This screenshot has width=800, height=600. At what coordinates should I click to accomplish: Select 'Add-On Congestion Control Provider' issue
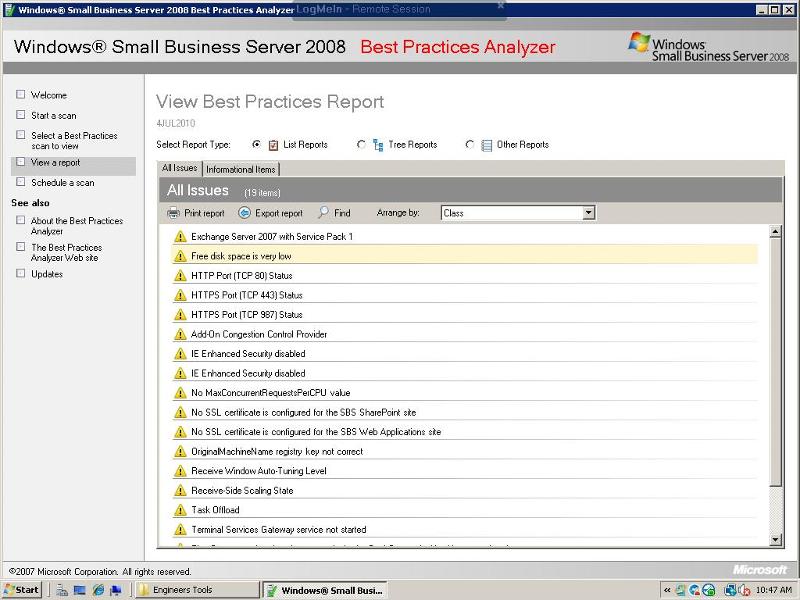(465, 334)
